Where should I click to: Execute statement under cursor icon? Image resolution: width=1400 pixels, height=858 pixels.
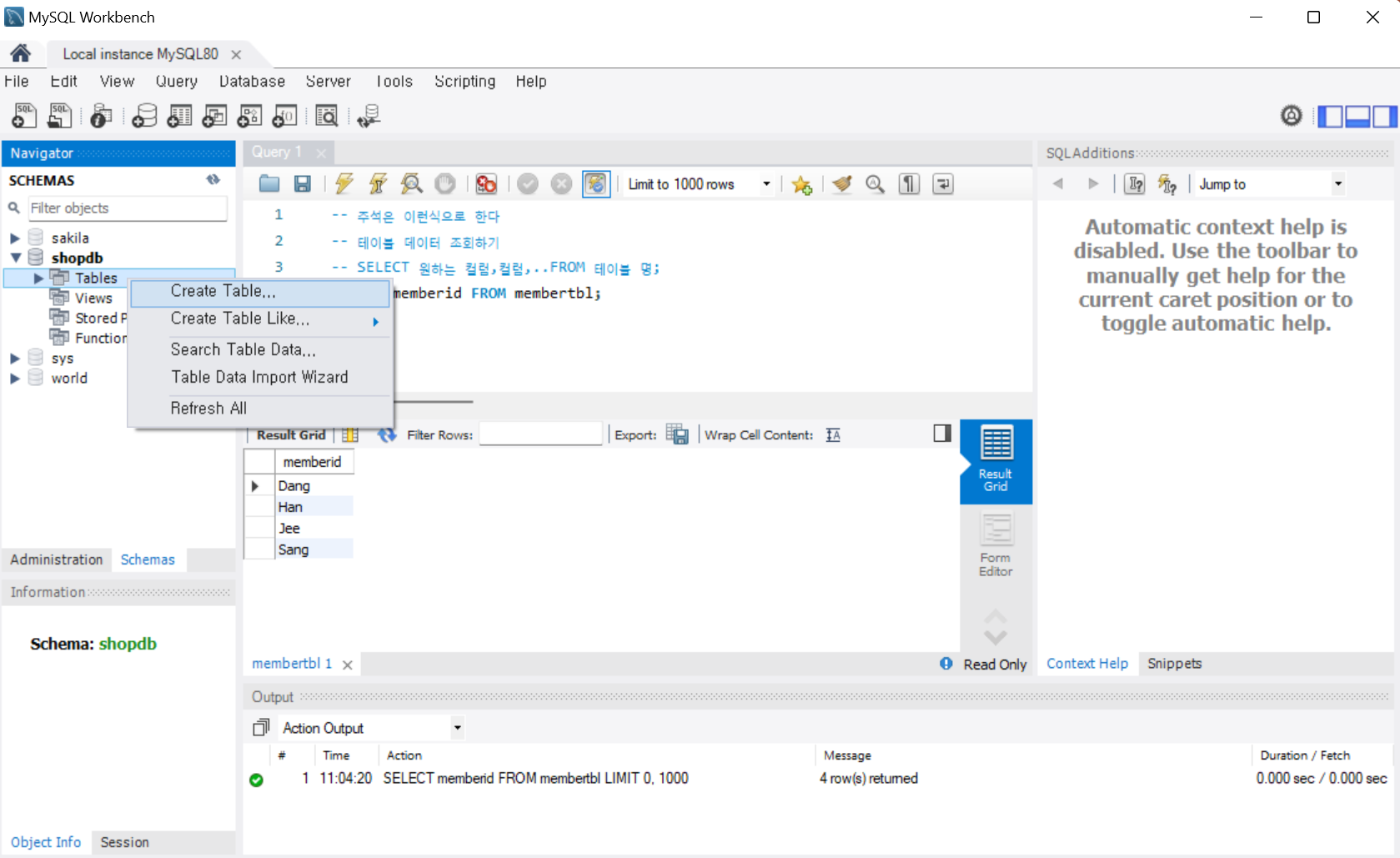pos(378,183)
